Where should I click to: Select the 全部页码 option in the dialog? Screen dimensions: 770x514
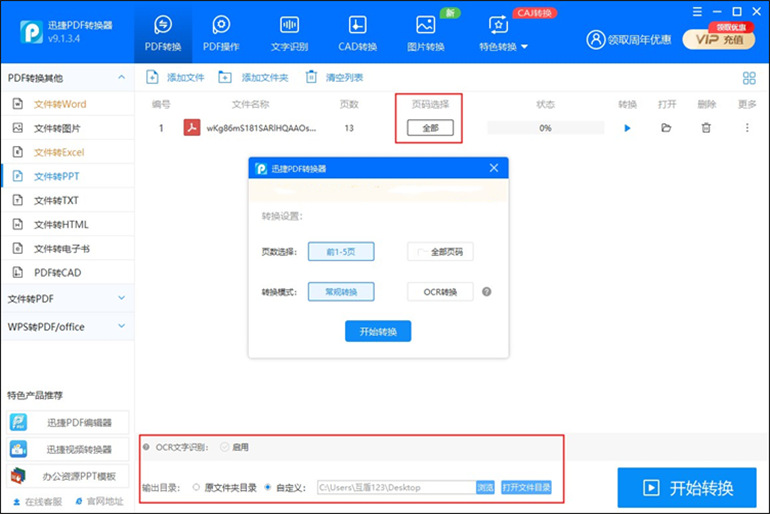pos(440,252)
